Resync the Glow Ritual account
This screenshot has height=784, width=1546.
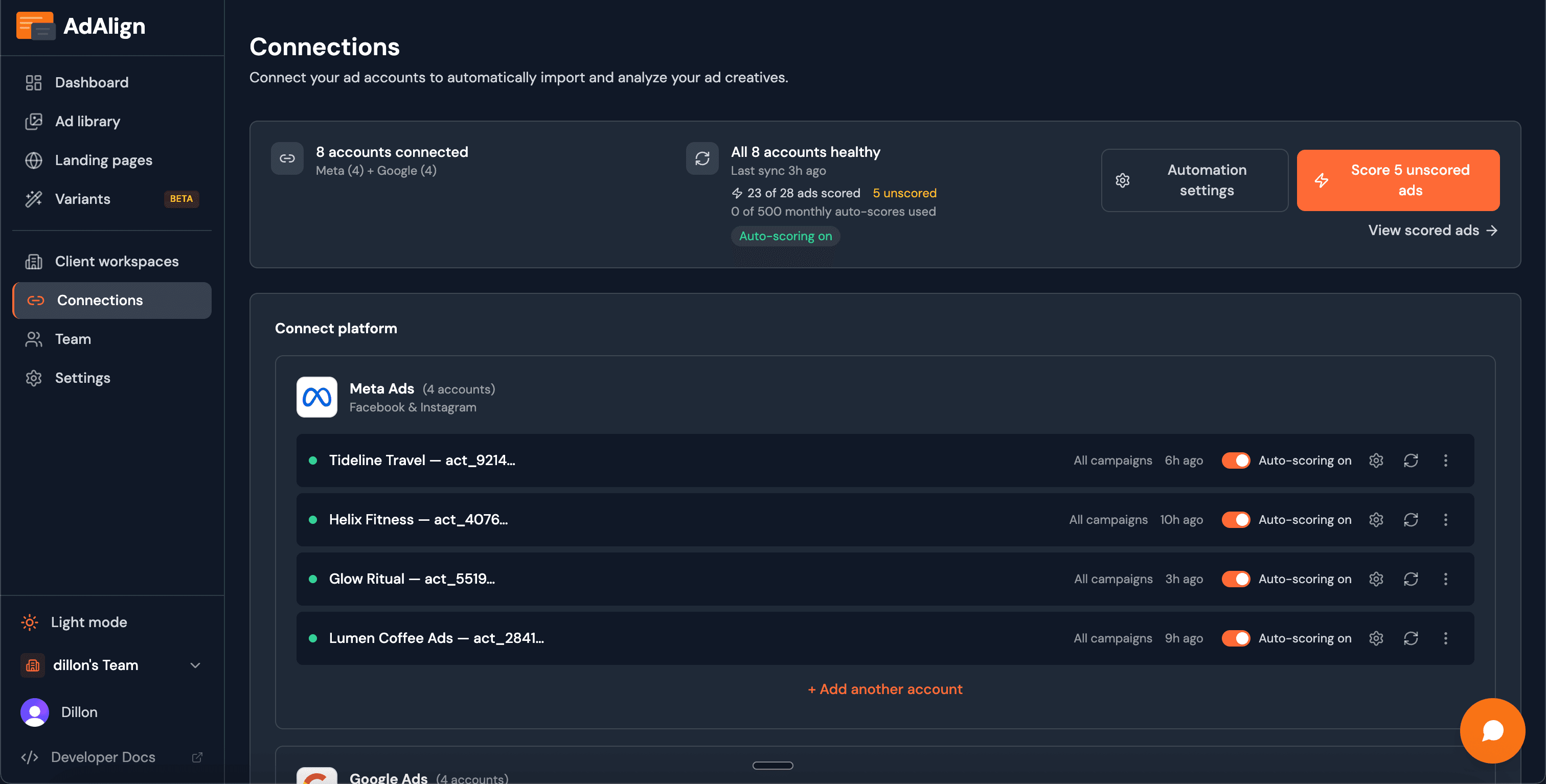[1411, 579]
